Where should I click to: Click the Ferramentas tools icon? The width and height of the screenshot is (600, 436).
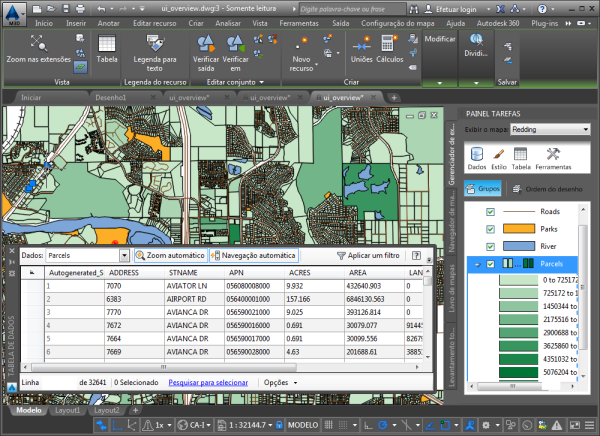point(553,153)
